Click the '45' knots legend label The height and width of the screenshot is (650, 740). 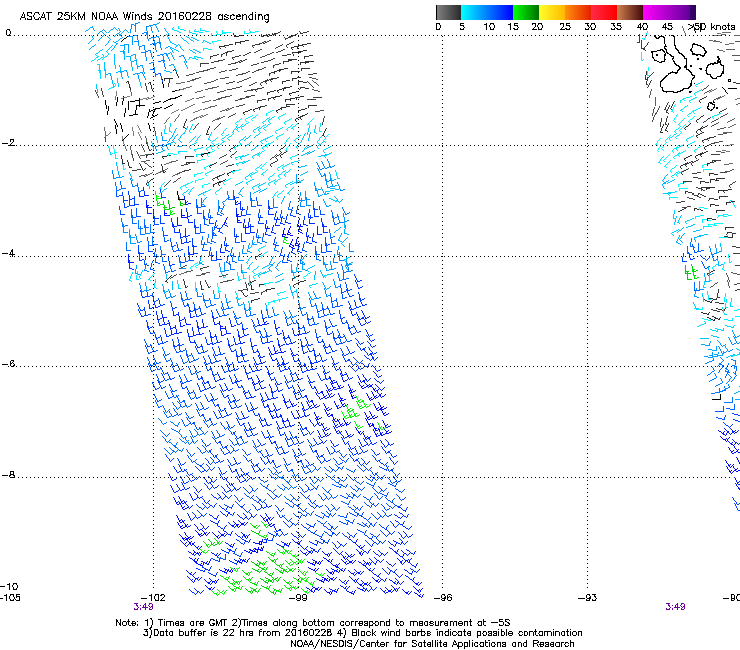667,27
